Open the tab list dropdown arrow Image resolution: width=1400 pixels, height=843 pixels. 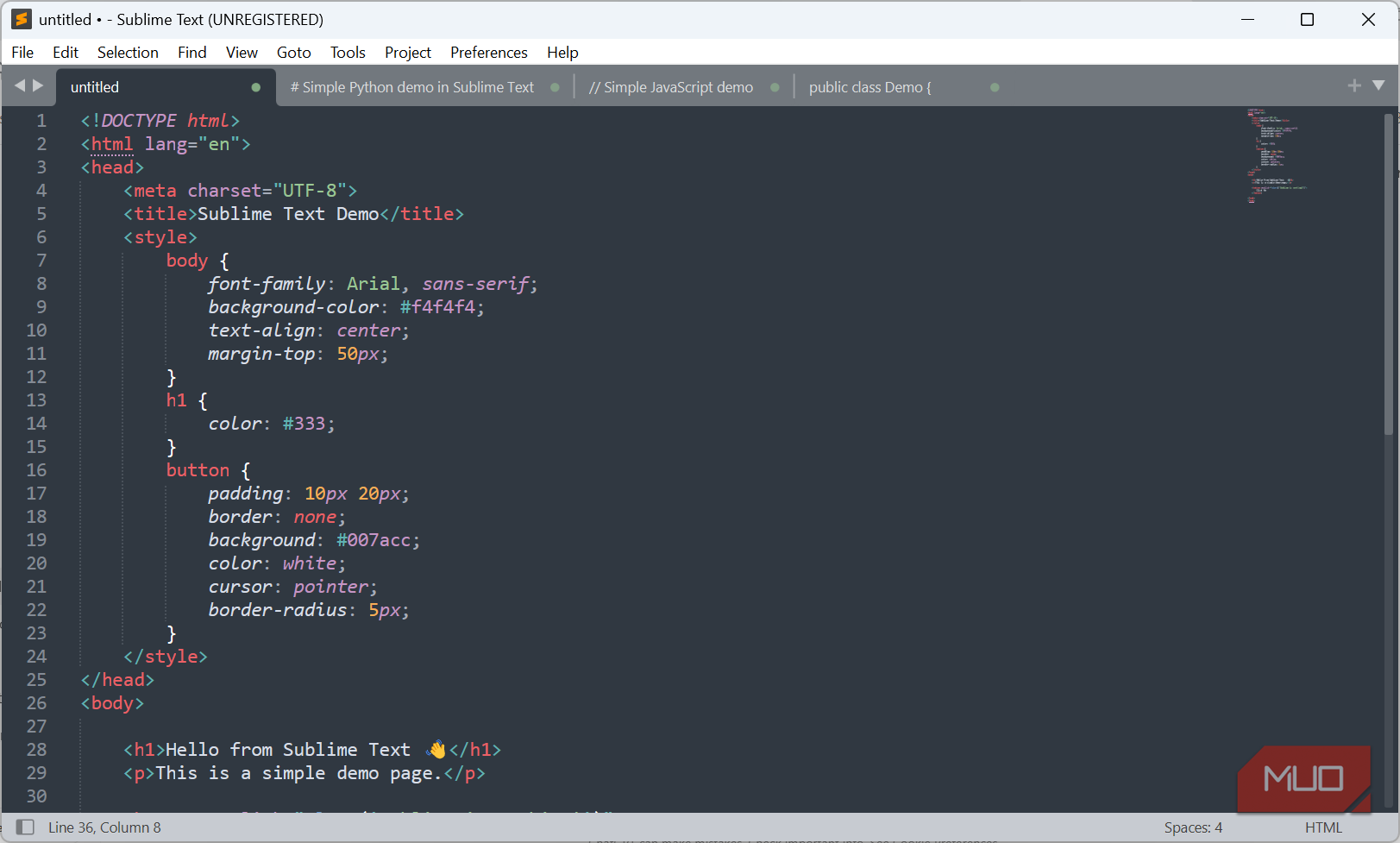click(1378, 85)
